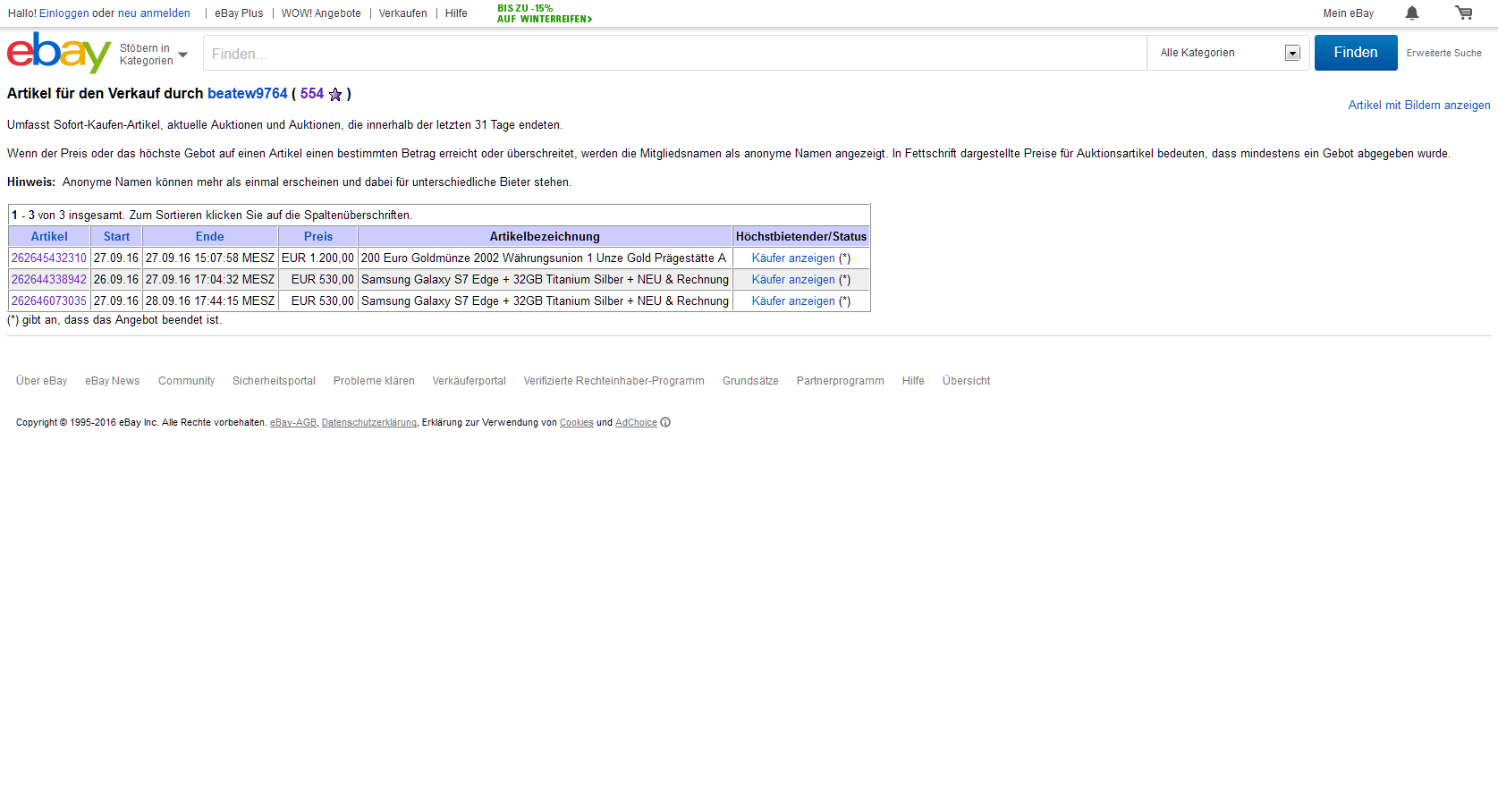Click the AdChoice info icon
1498x812 pixels.
pyautogui.click(x=665, y=423)
